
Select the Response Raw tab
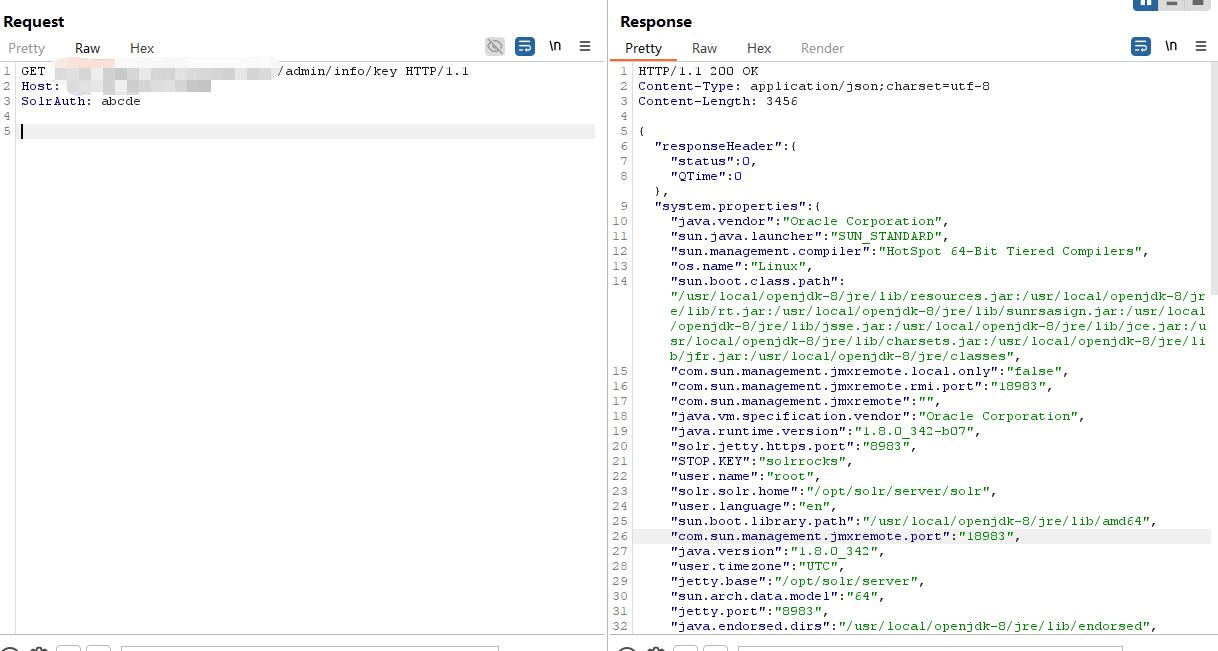[x=704, y=48]
